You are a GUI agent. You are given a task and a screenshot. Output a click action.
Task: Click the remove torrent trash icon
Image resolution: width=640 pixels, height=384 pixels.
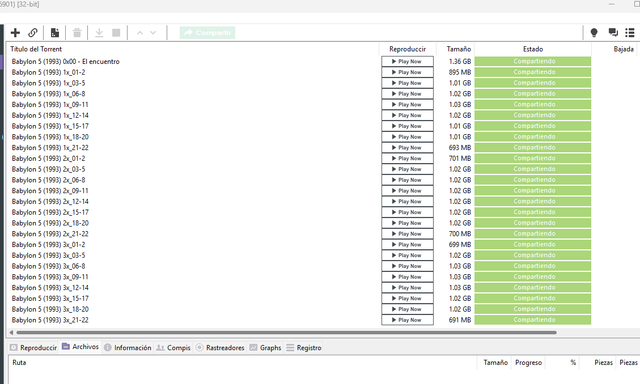point(77,33)
